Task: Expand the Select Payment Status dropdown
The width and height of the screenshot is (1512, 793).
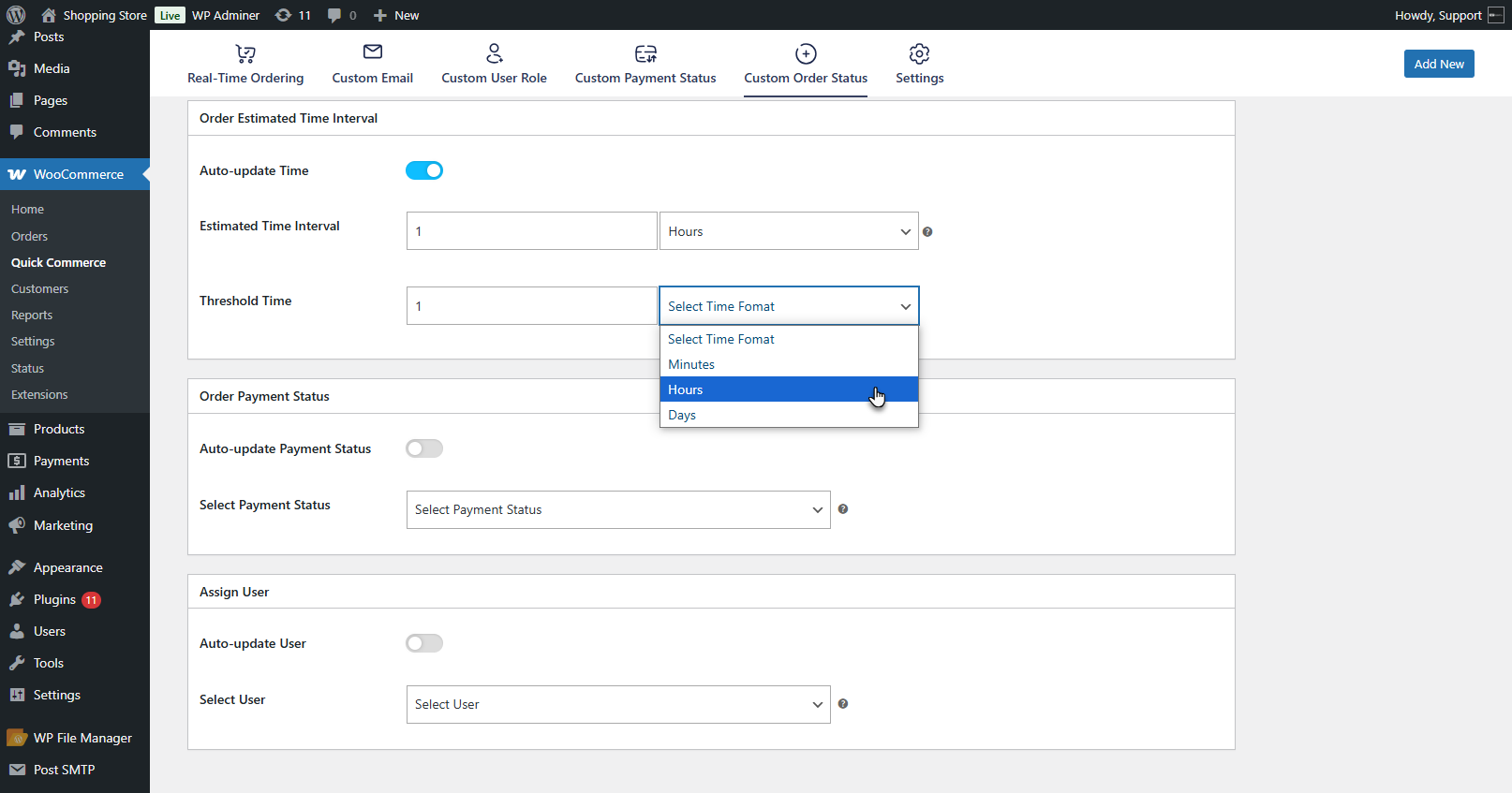Action: (x=617, y=510)
